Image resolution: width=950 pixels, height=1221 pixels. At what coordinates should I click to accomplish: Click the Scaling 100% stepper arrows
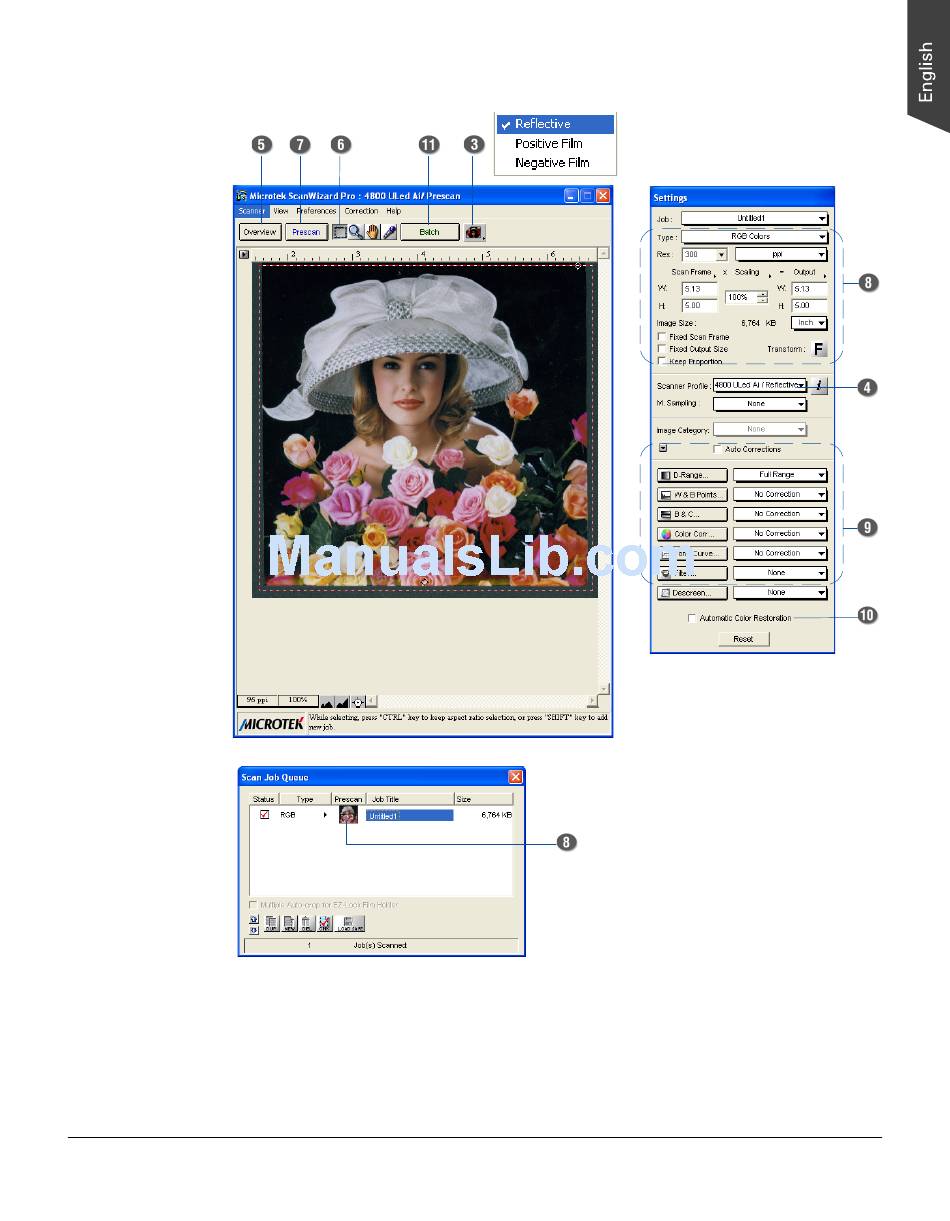click(762, 297)
